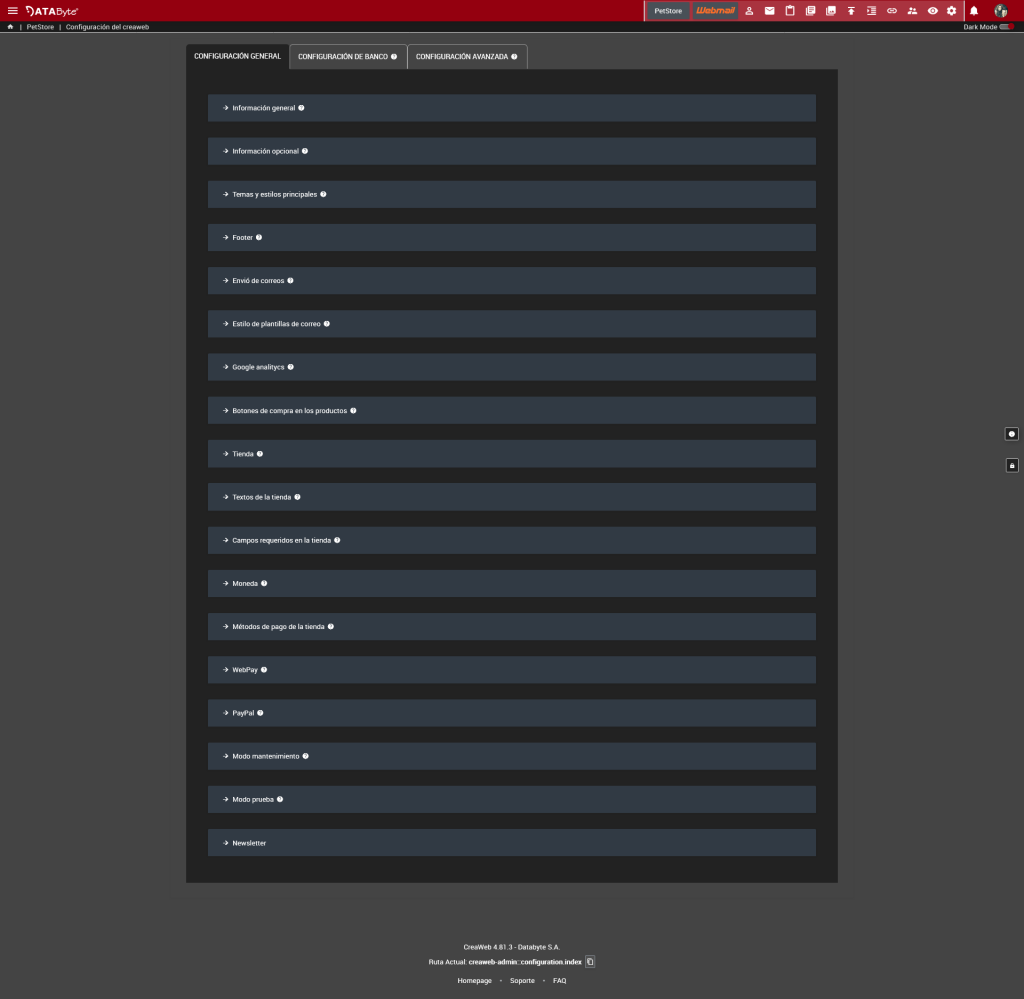
Task: Follow the Soporte footer link
Action: [522, 981]
